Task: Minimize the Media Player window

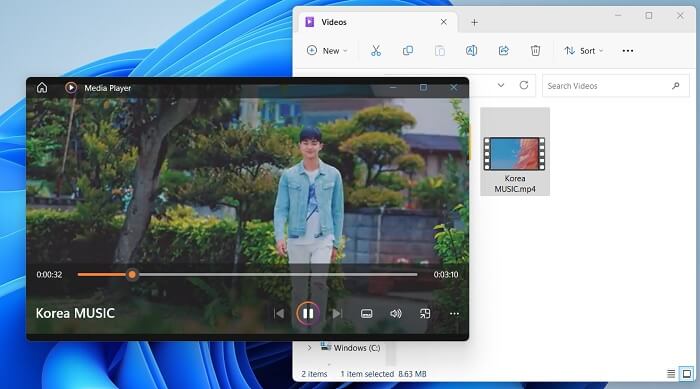Action: 393,88
